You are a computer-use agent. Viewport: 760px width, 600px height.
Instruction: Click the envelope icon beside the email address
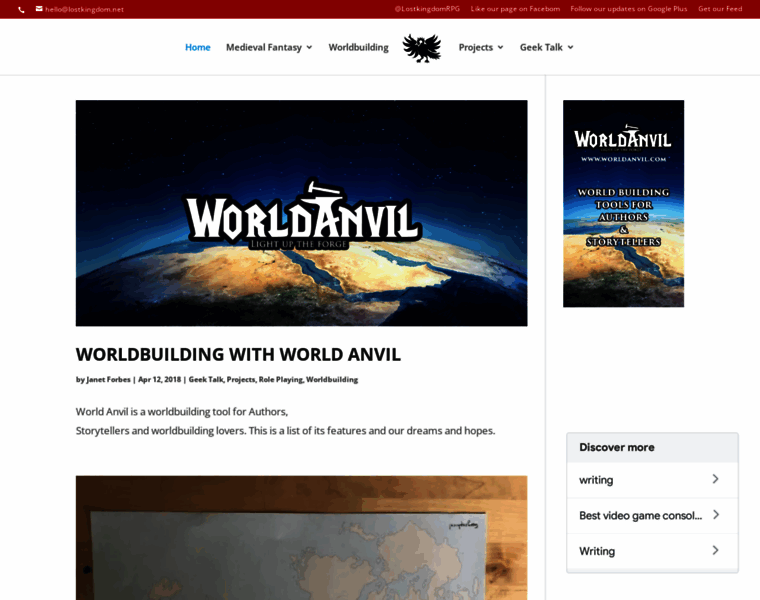point(39,9)
